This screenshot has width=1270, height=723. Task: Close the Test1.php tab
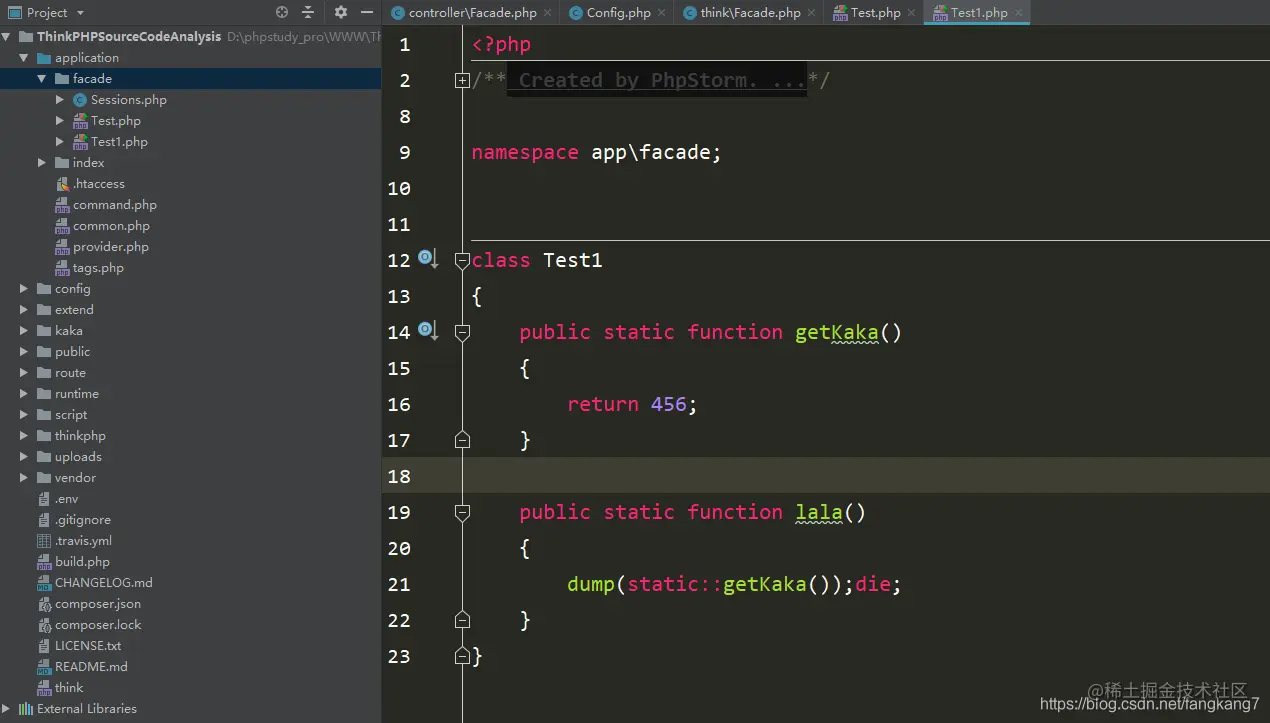1019,13
